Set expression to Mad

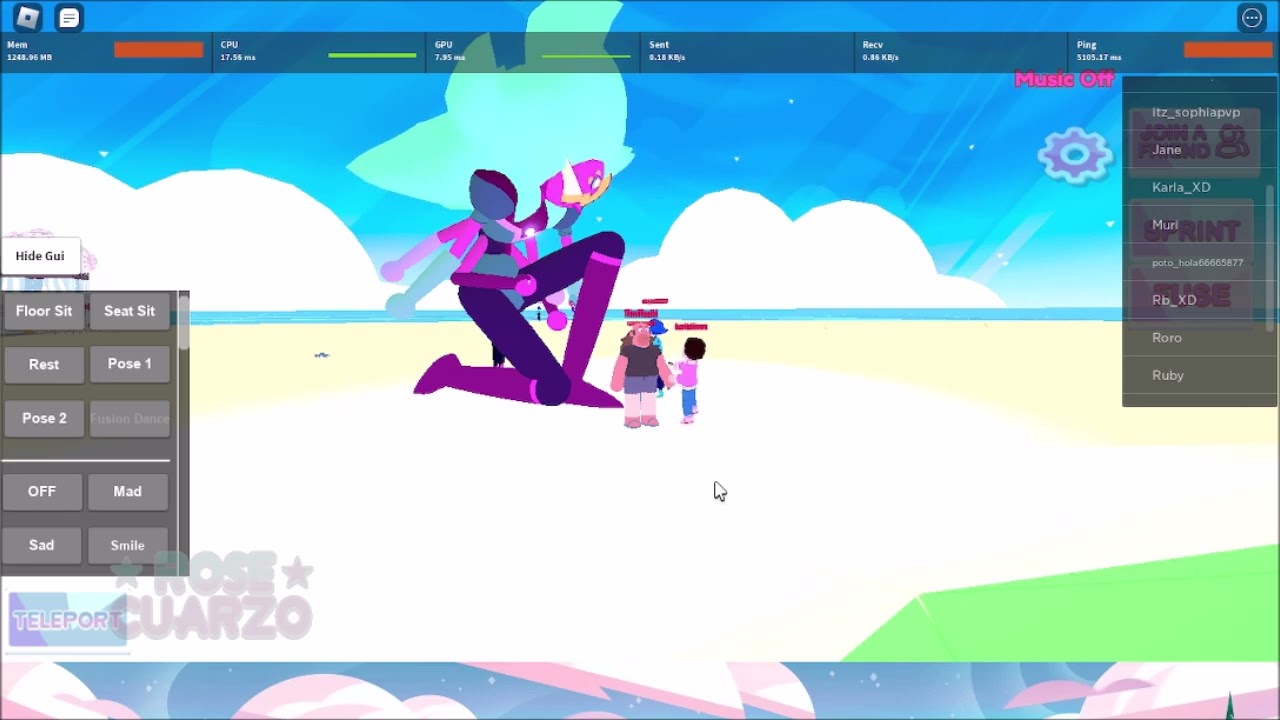127,491
